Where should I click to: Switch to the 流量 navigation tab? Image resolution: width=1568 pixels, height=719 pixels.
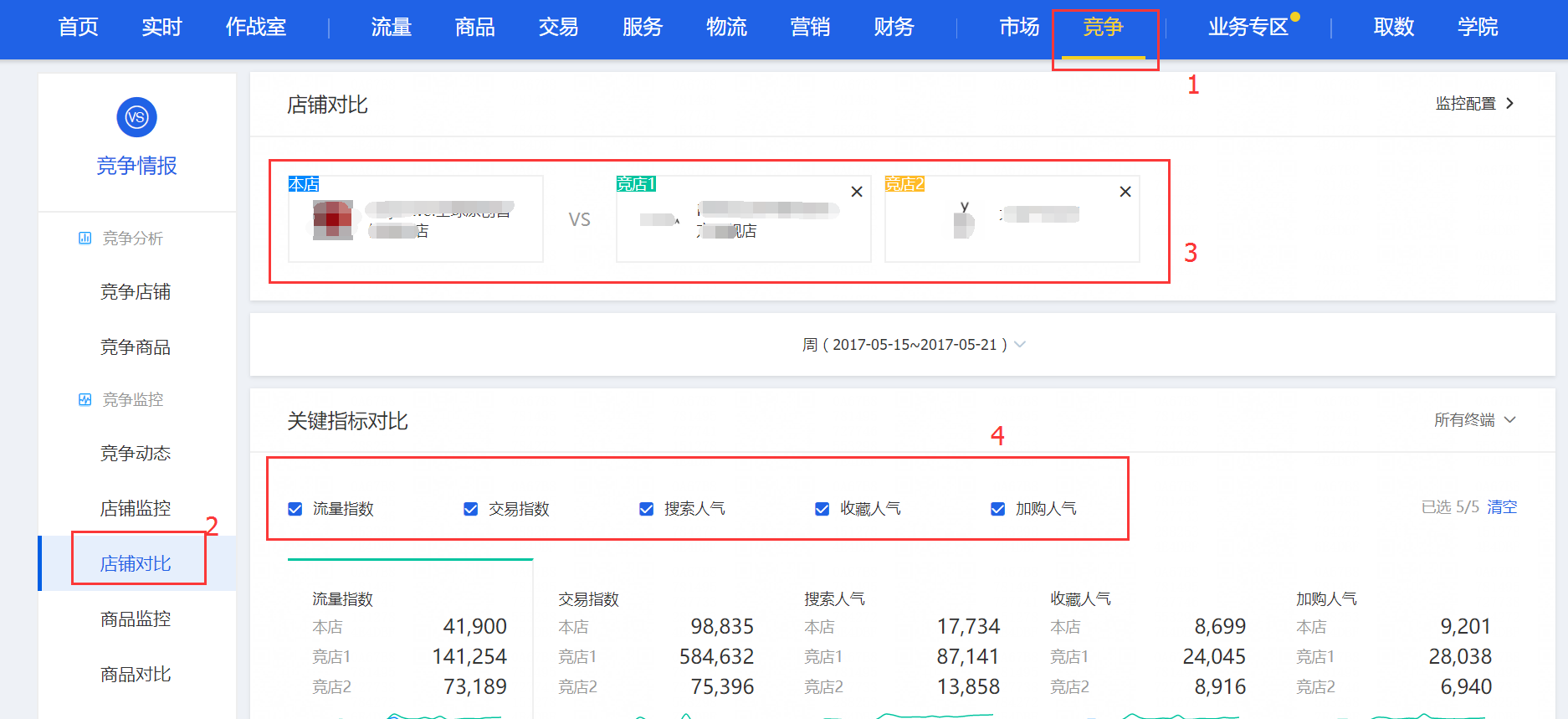(391, 28)
